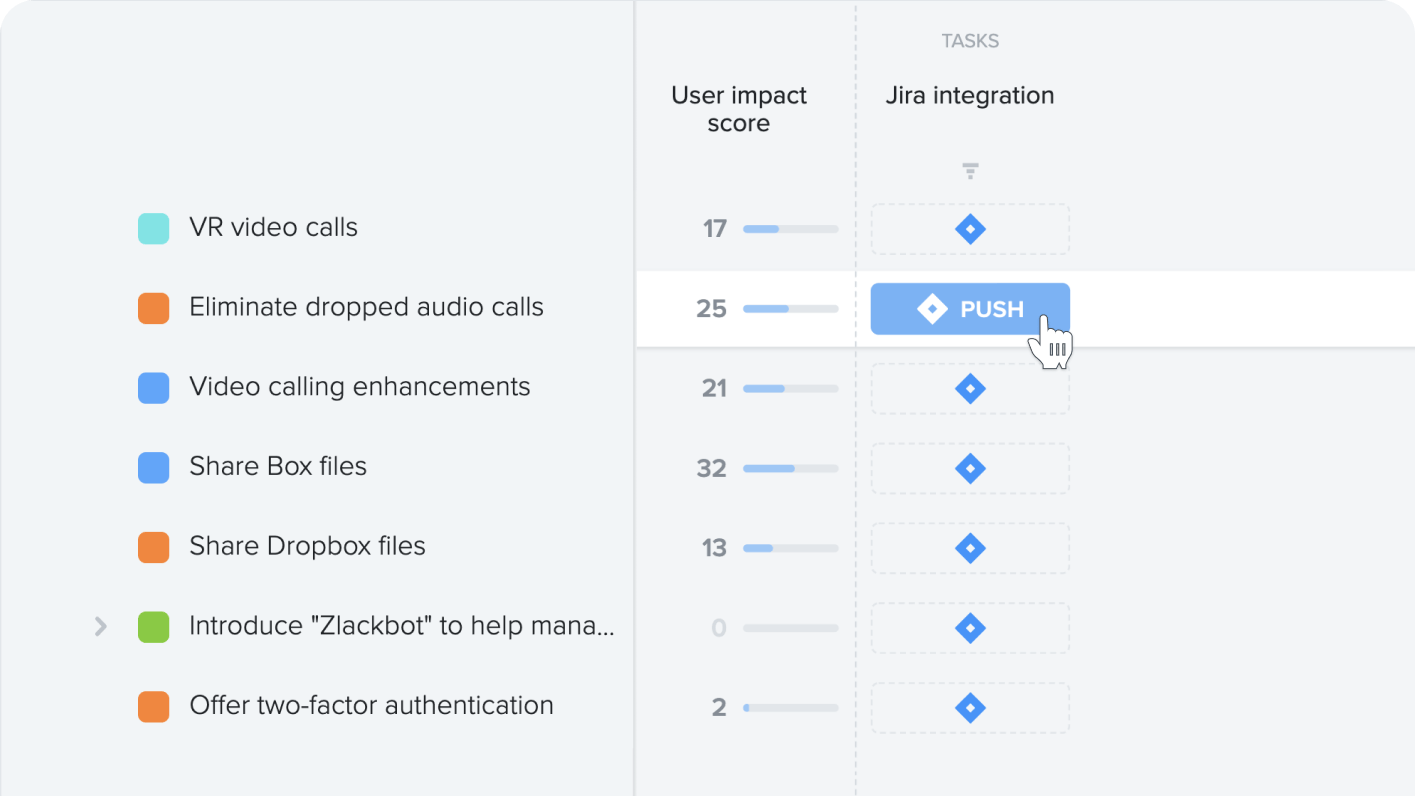Click the orange swatch for Eliminate dropped audio calls

pos(153,308)
